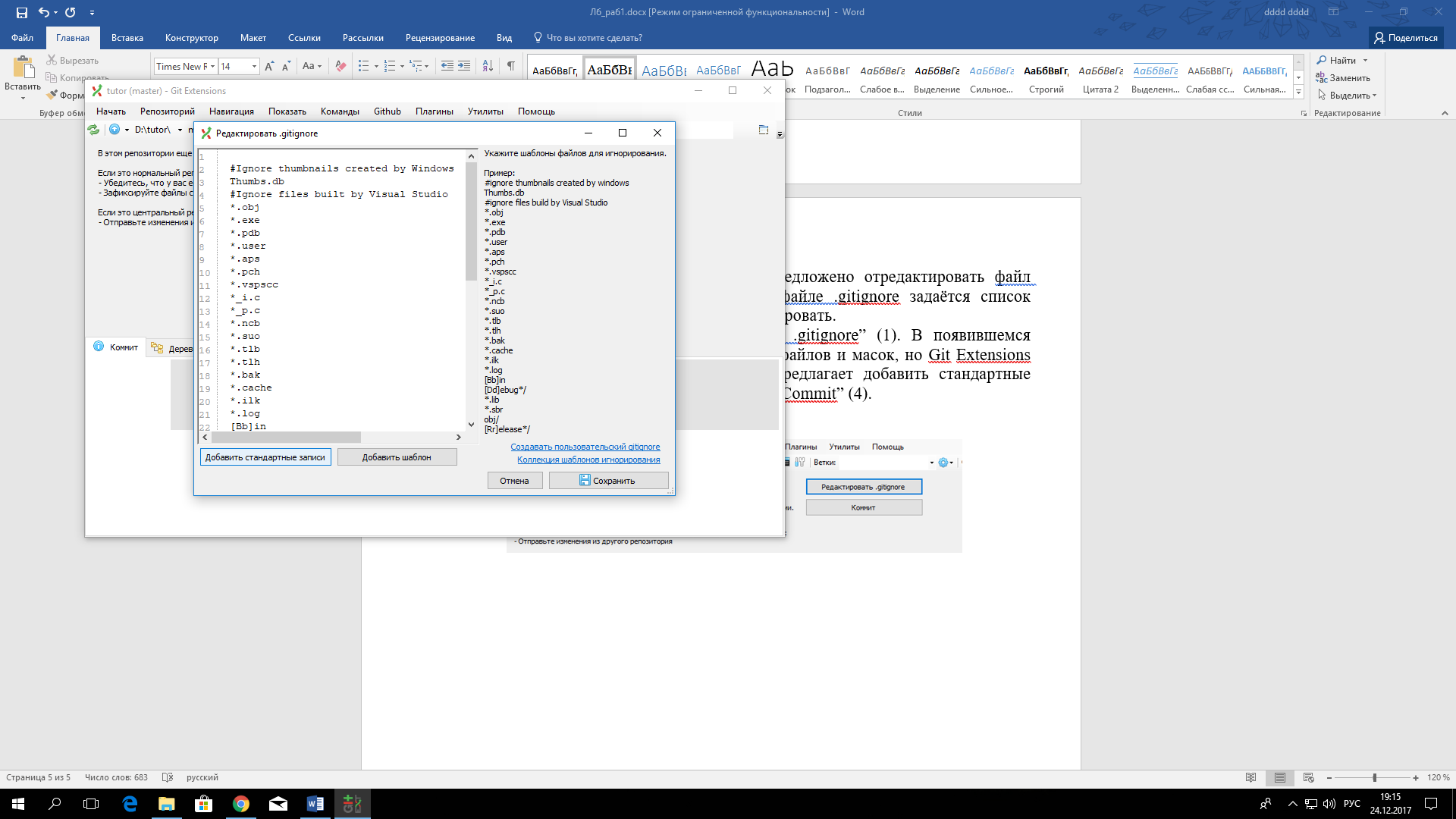The width and height of the screenshot is (1456, 819).
Task: Expand Word styles gallery more arrow
Action: (1298, 92)
